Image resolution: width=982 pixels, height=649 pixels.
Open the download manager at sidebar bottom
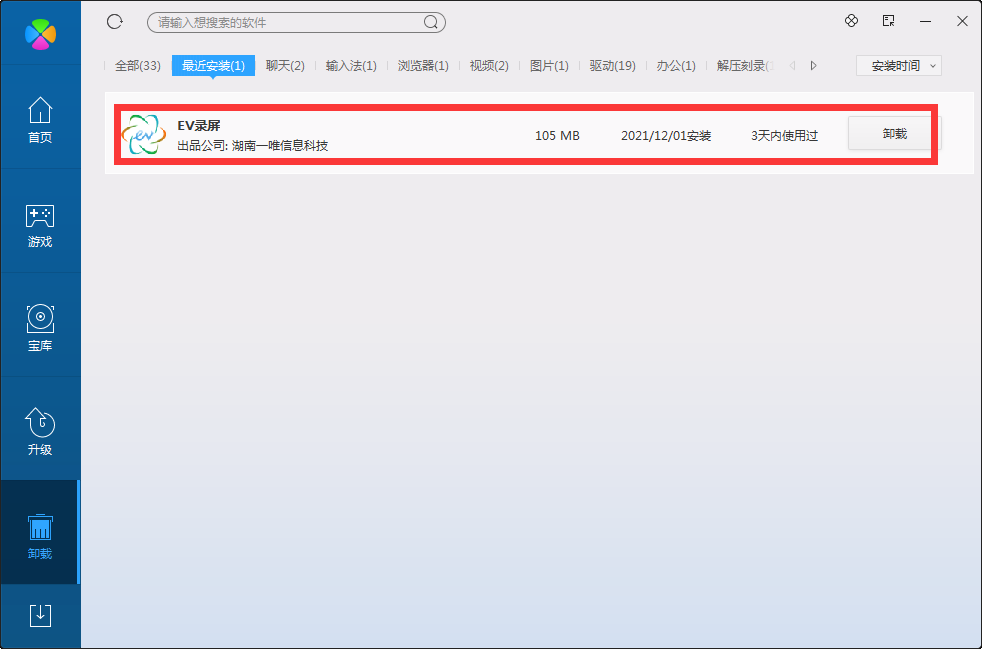(x=40, y=616)
